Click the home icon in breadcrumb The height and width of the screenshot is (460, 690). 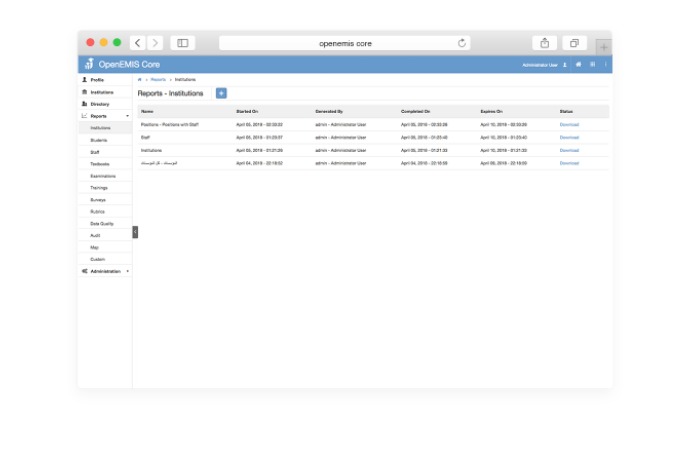pyautogui.click(x=139, y=80)
